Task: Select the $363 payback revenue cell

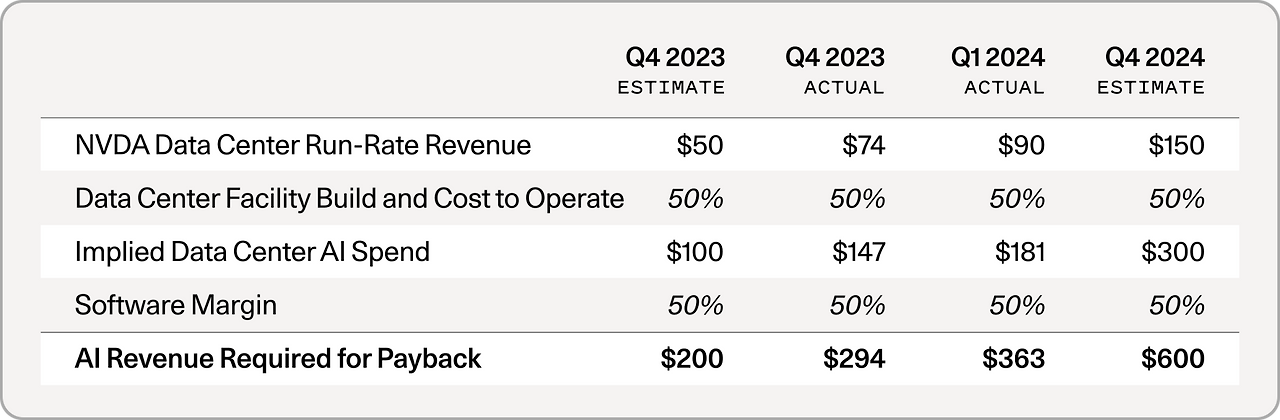Action: (1016, 358)
